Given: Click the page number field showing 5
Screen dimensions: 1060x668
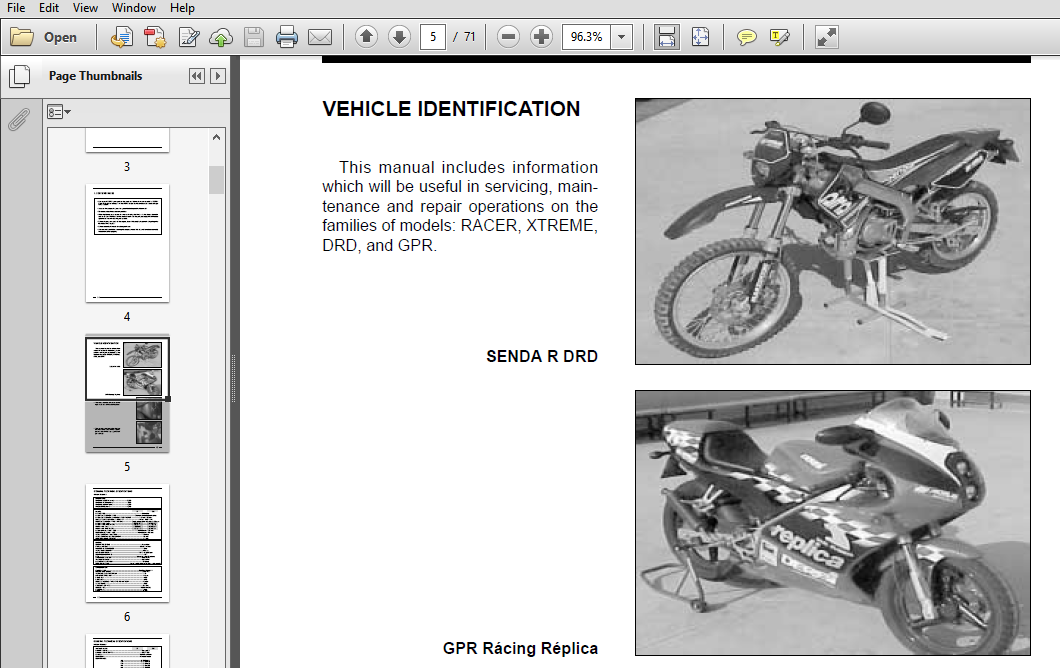Looking at the screenshot, I should point(433,37).
